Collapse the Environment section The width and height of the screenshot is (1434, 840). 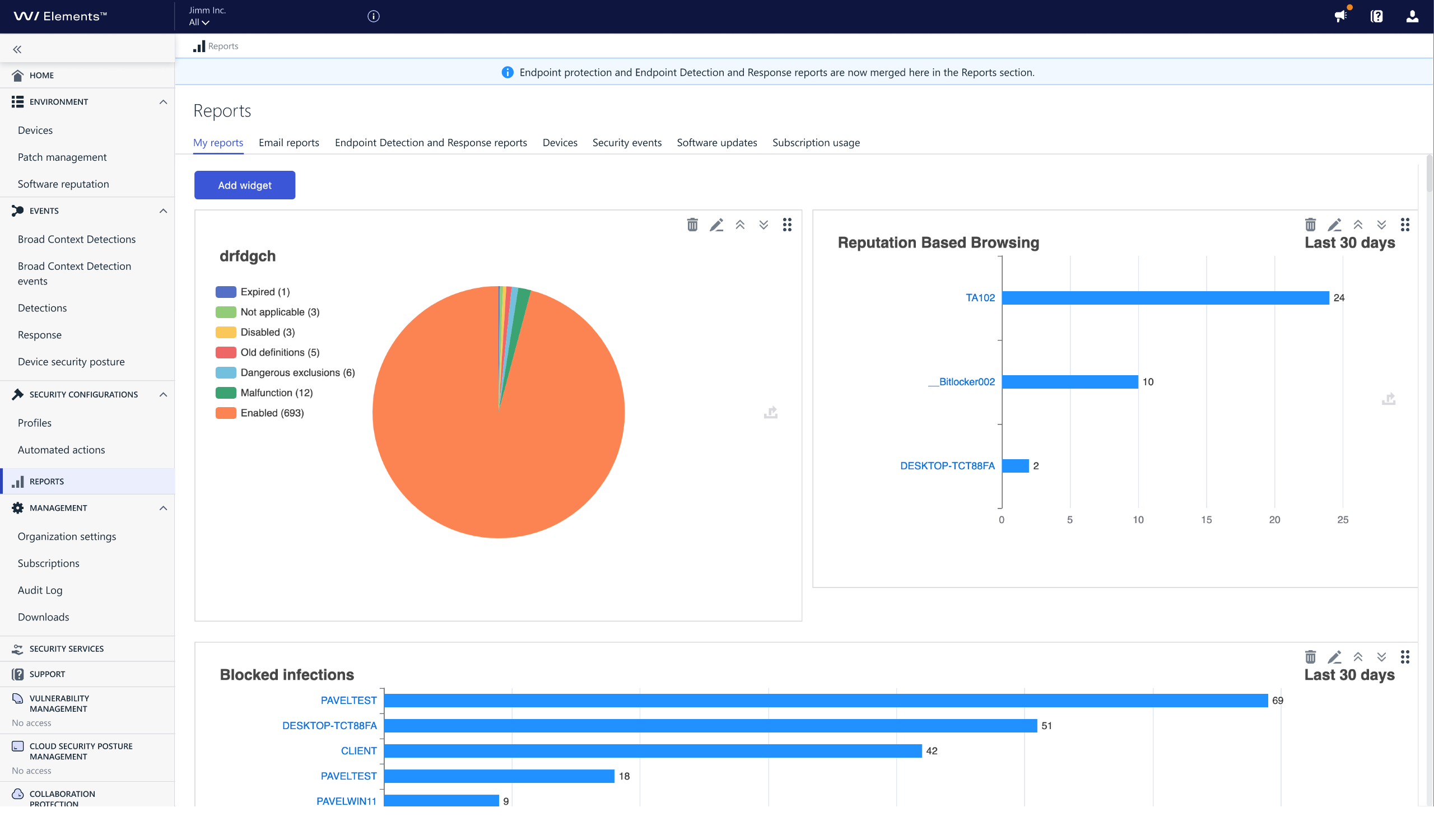(164, 102)
